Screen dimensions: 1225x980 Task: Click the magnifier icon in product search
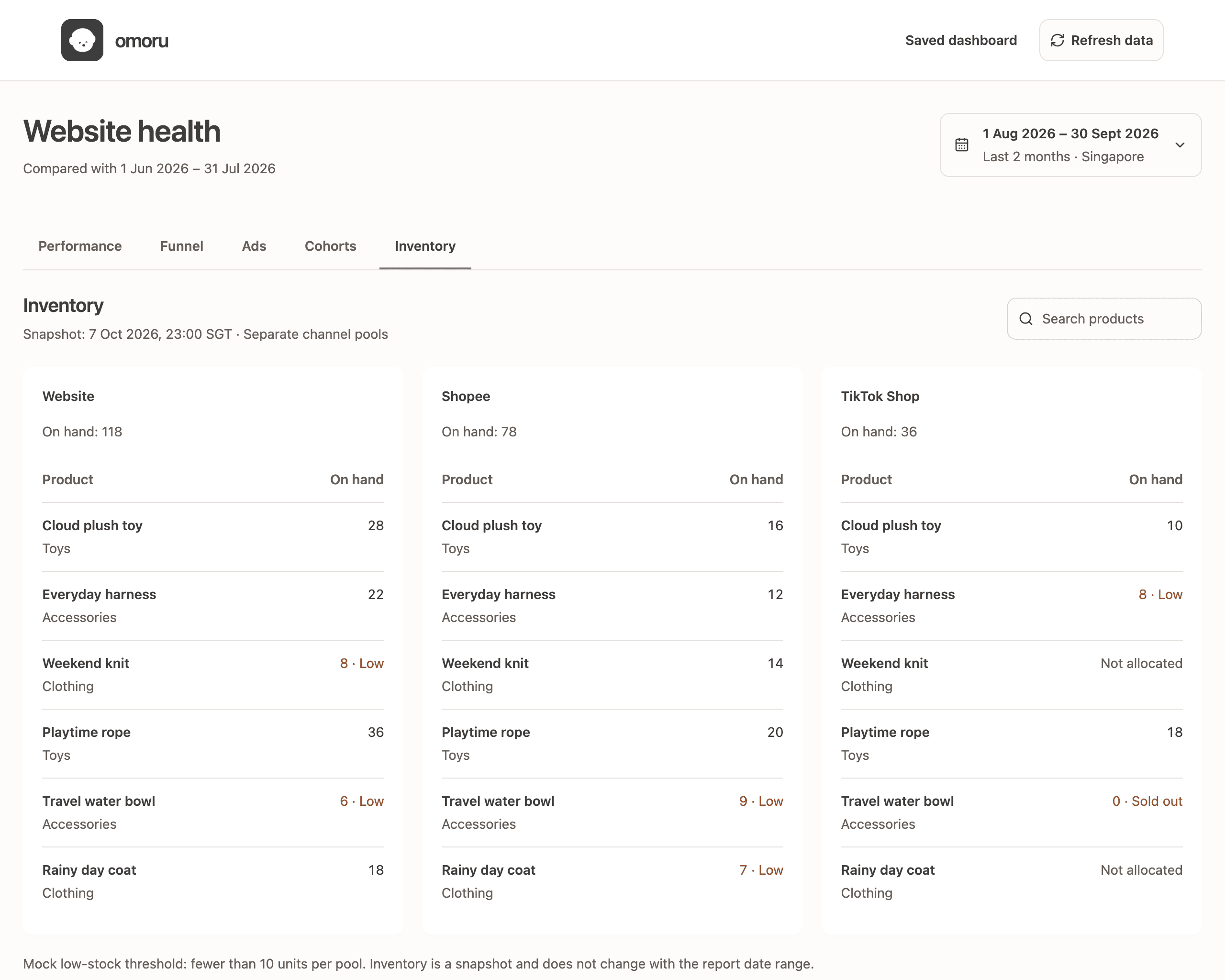(1026, 319)
